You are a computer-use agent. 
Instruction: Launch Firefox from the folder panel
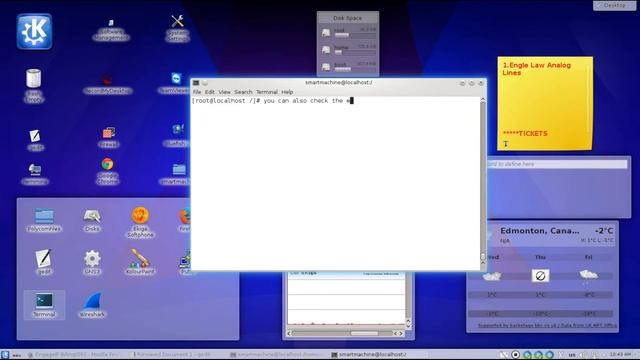click(184, 220)
